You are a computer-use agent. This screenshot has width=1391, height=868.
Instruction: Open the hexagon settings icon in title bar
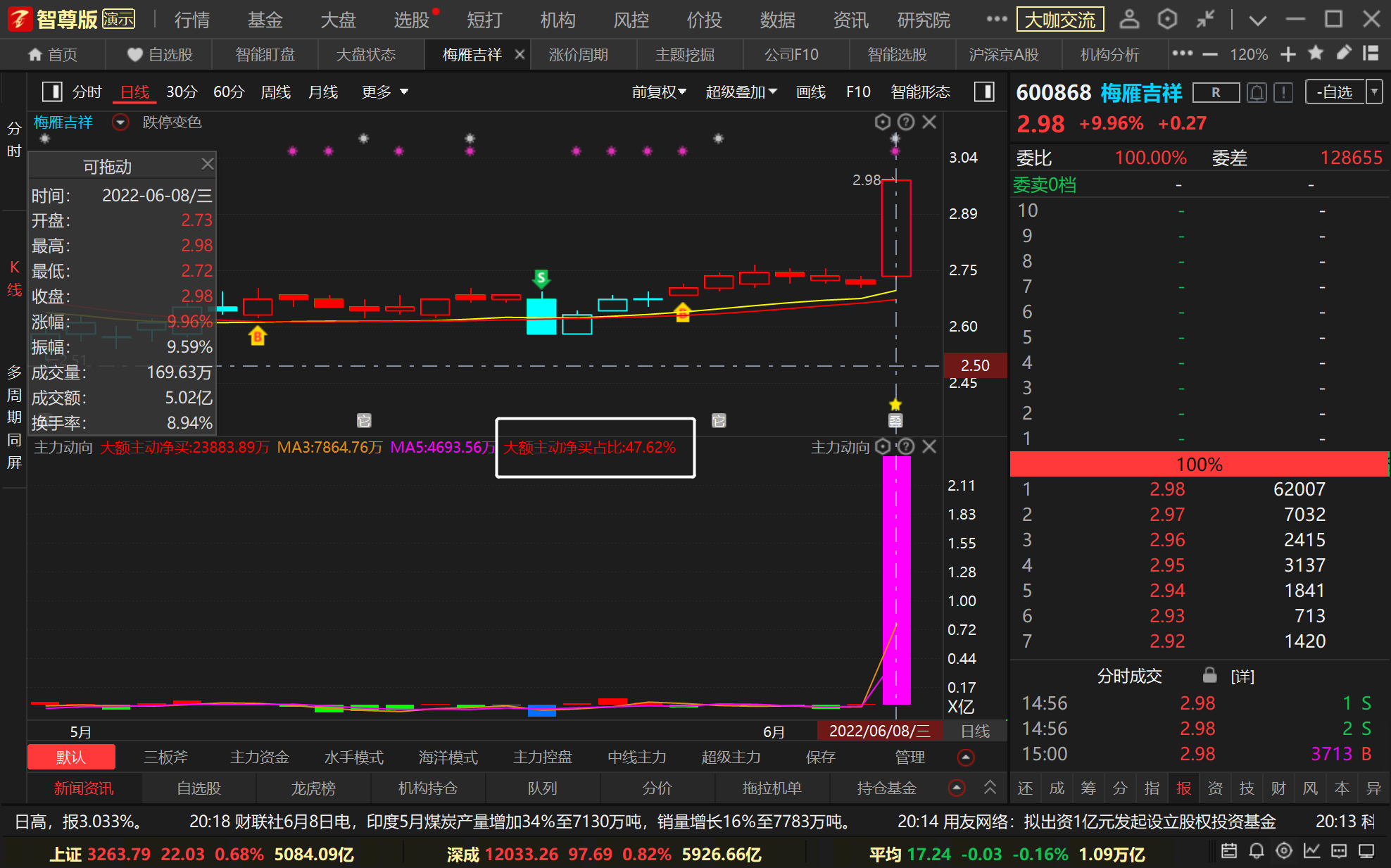tap(1167, 19)
